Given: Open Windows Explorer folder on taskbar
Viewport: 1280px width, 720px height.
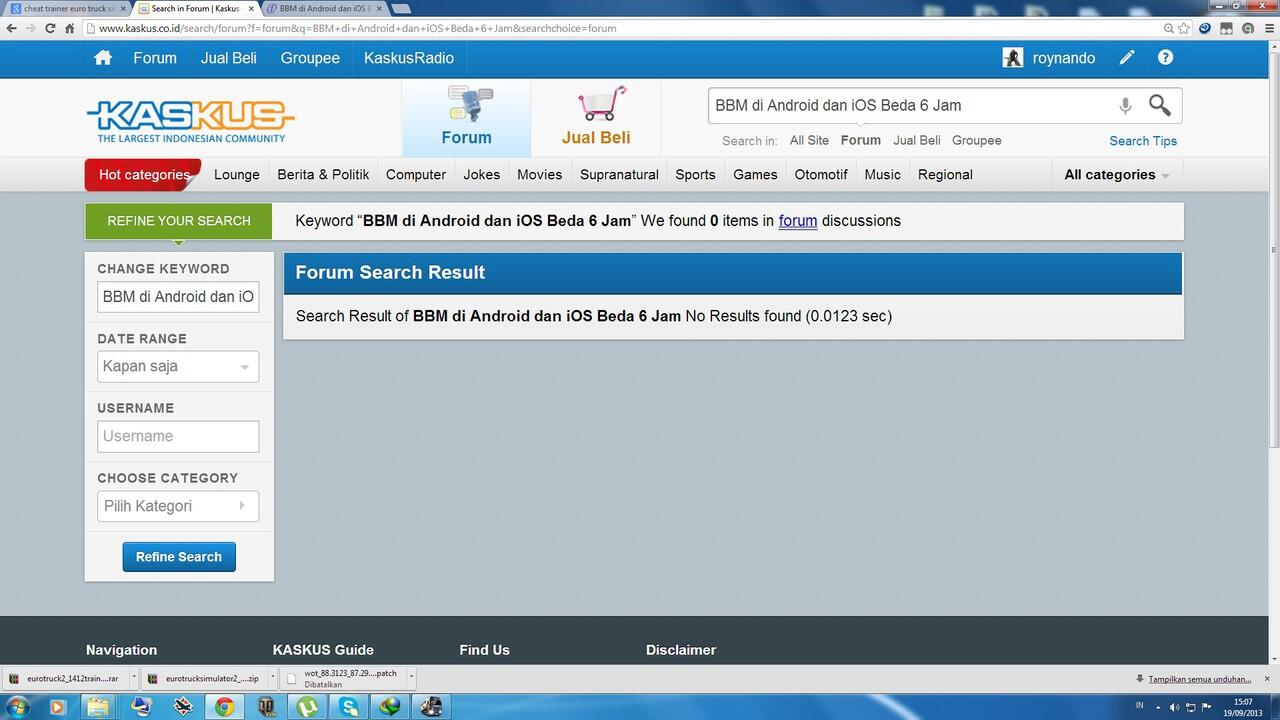Looking at the screenshot, I should pyautogui.click(x=98, y=707).
